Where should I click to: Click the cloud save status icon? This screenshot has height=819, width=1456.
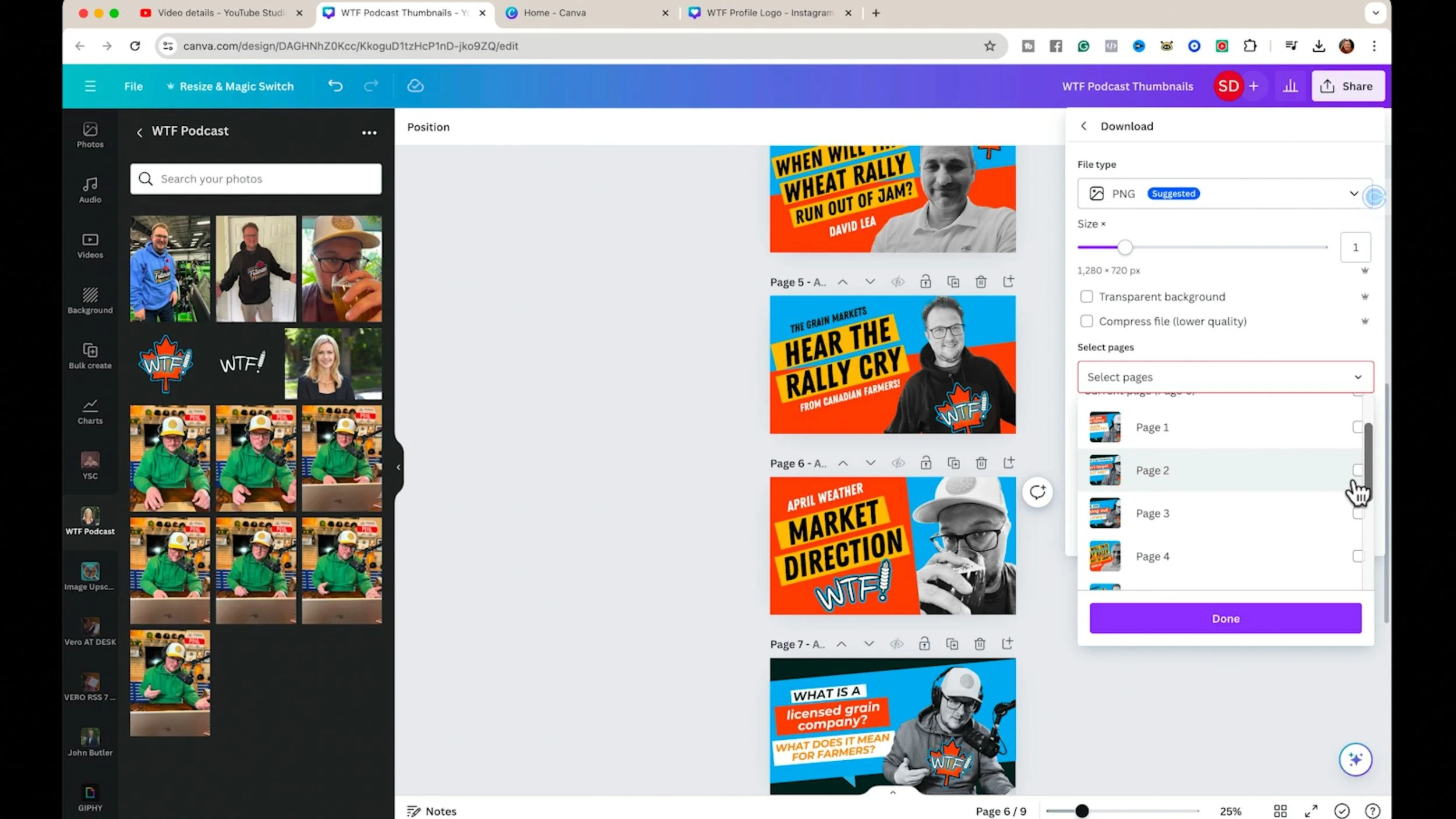[415, 86]
